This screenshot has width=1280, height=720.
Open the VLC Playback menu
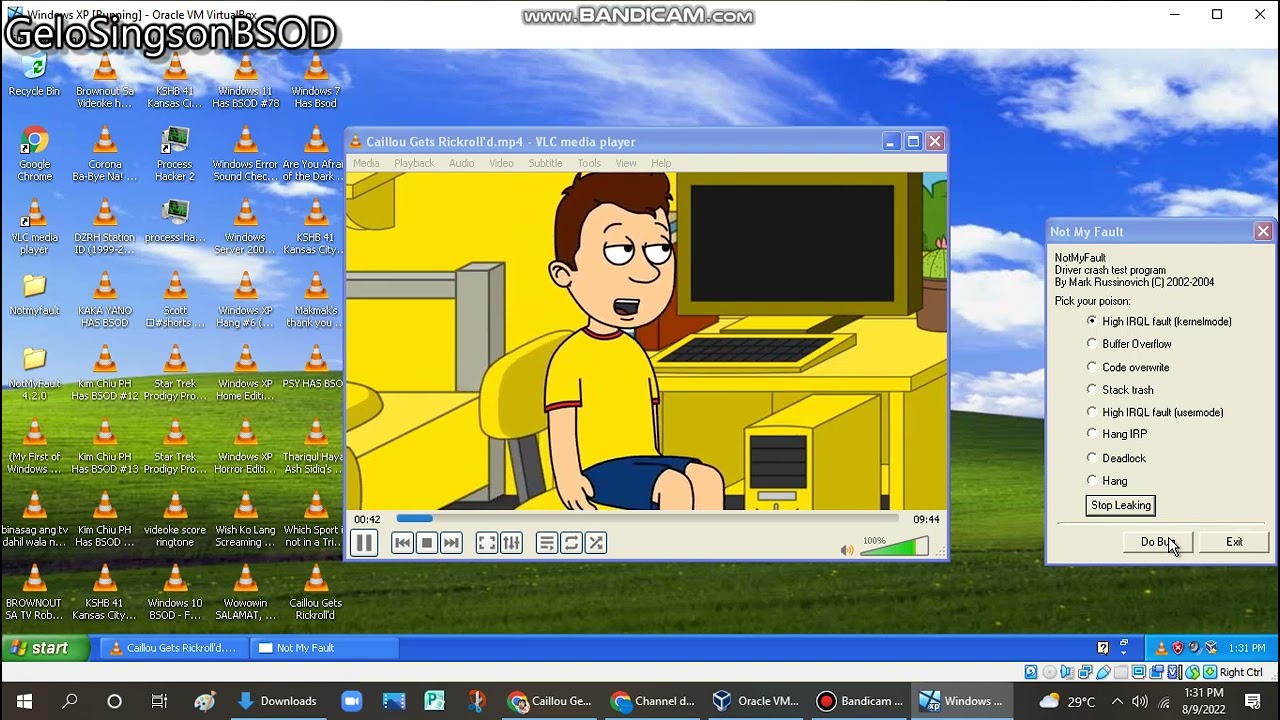pyautogui.click(x=414, y=163)
